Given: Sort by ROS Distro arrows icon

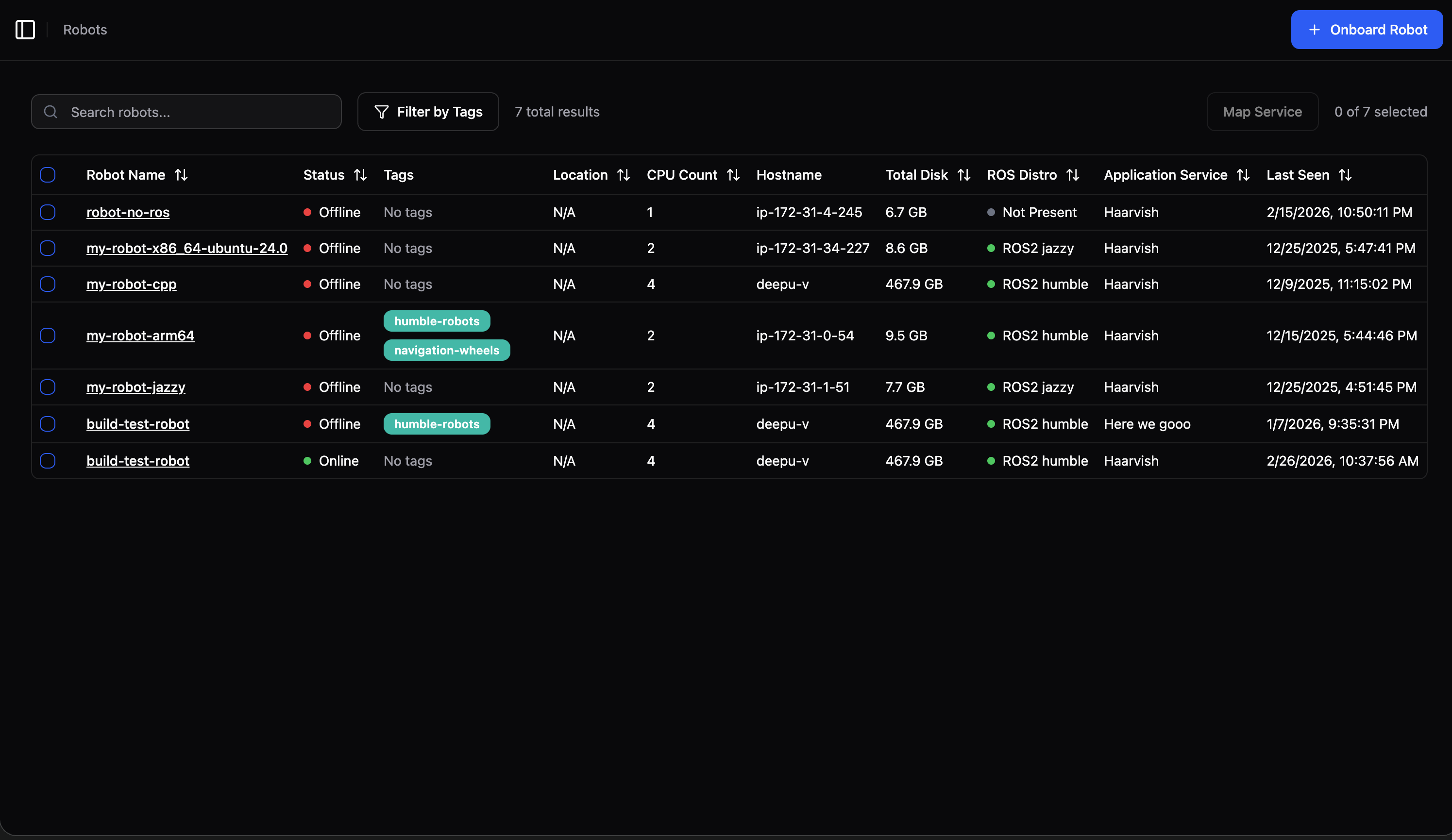Looking at the screenshot, I should tap(1072, 175).
